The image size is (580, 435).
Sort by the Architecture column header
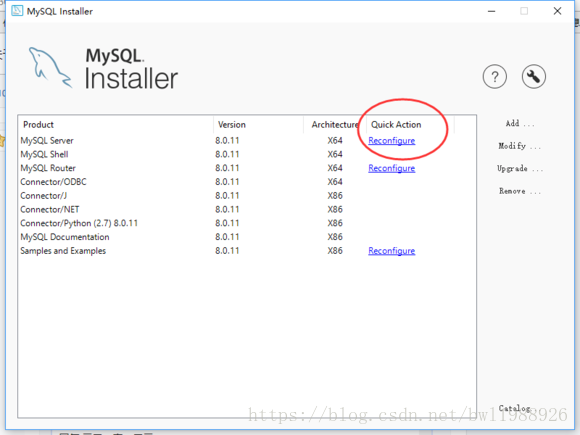(x=335, y=125)
